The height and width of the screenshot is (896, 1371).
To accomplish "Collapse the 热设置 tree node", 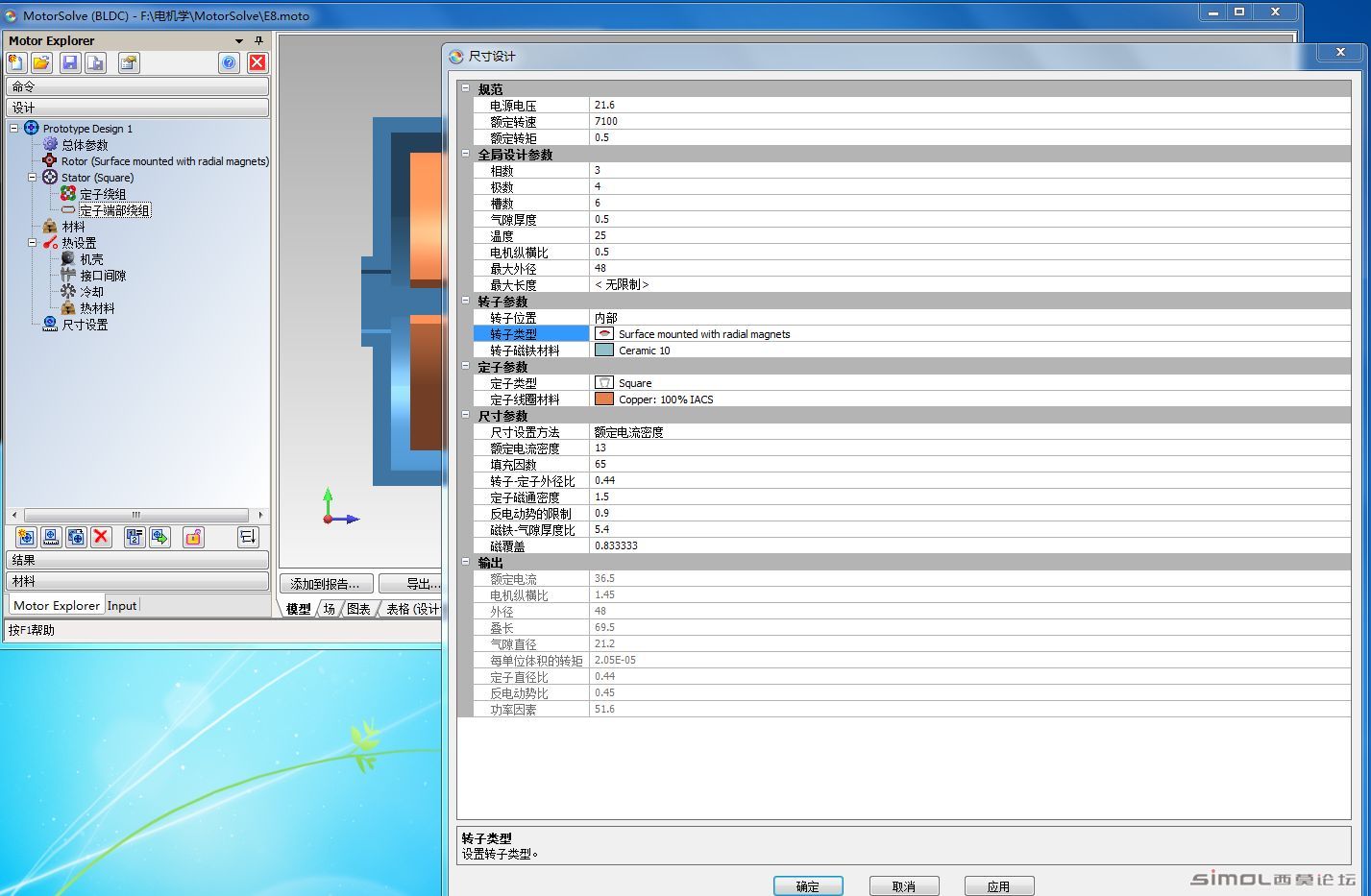I will (x=33, y=242).
